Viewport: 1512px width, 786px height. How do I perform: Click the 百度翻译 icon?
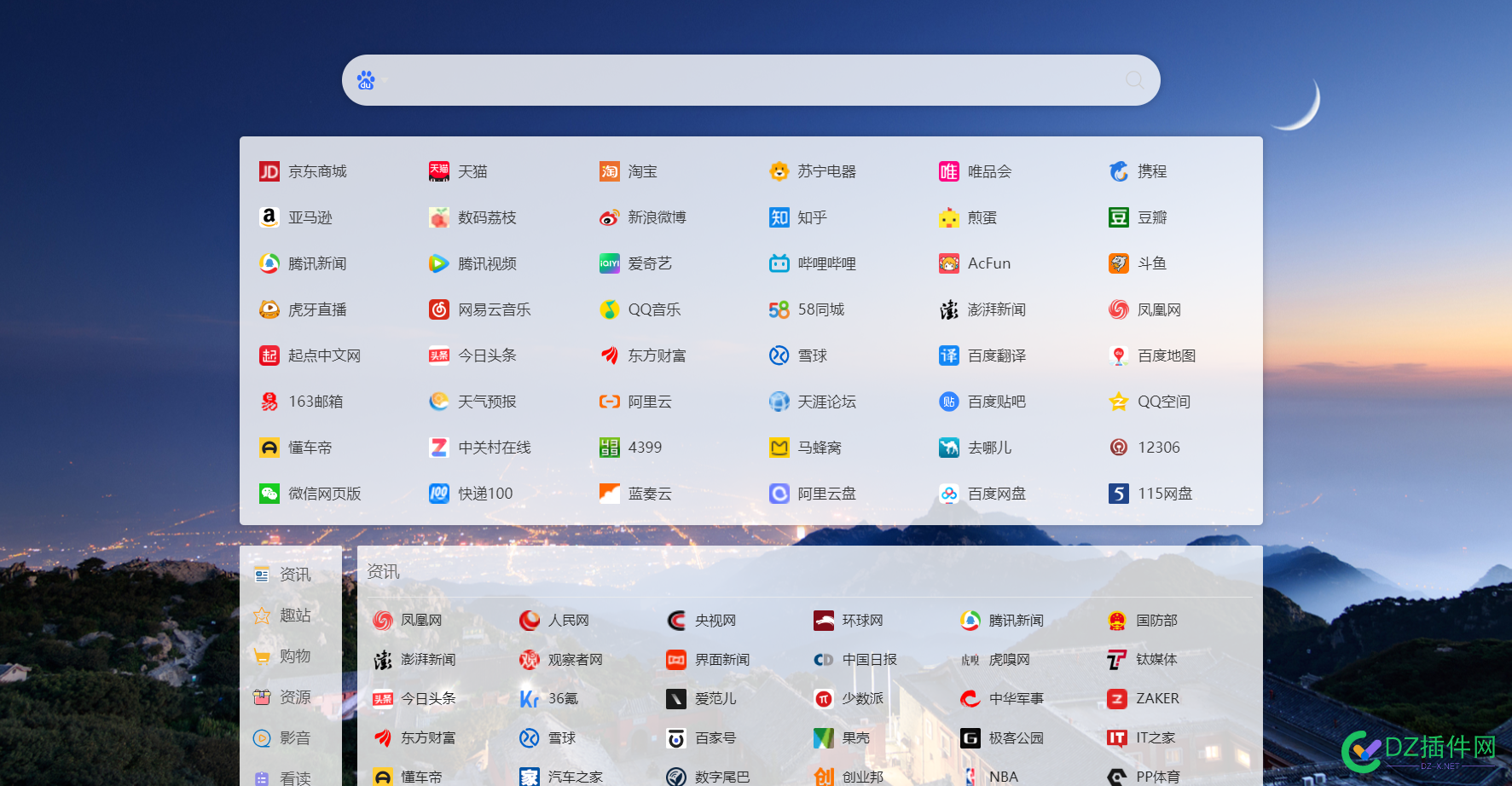[x=949, y=355]
